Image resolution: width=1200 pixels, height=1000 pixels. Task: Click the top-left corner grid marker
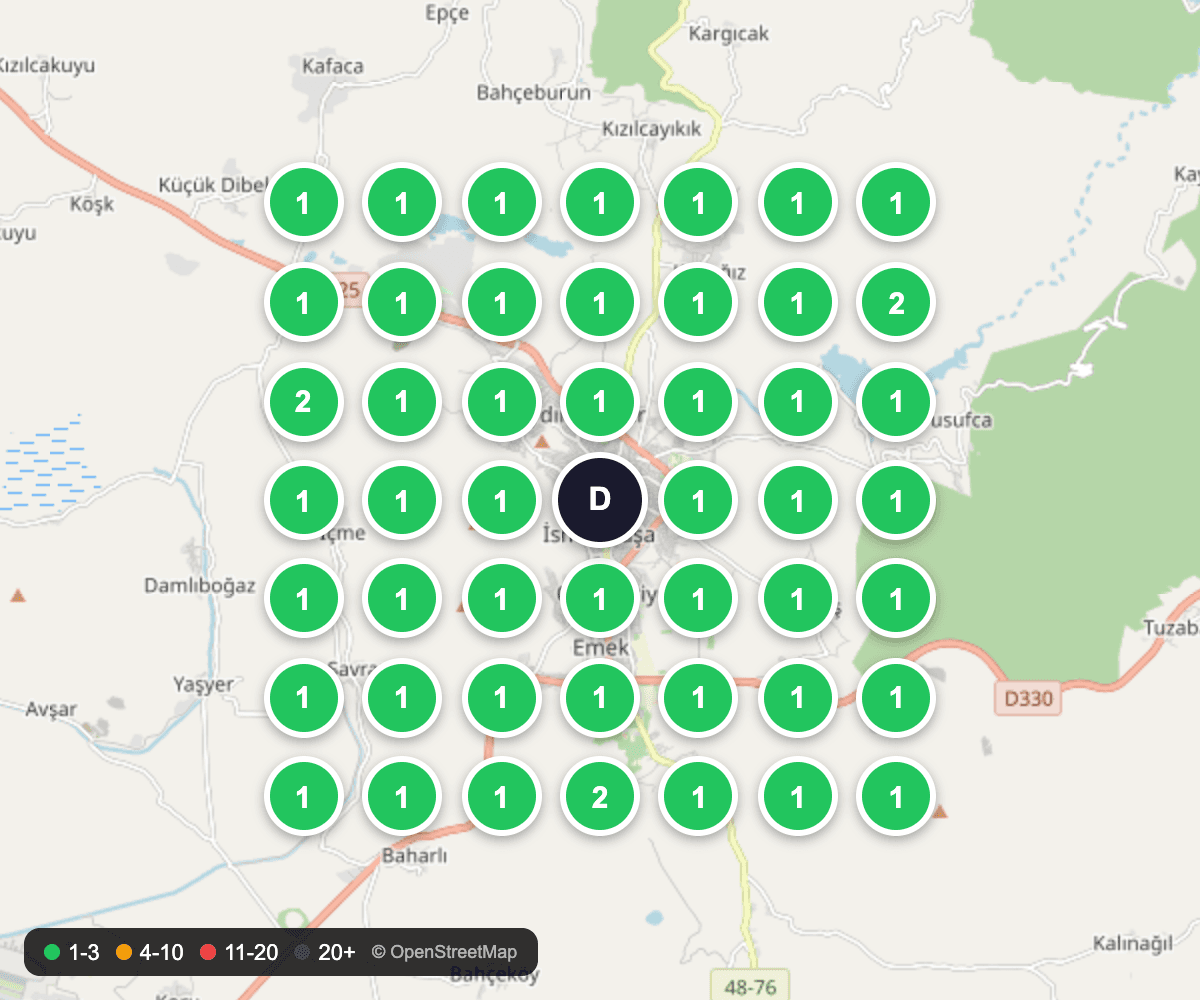pyautogui.click(x=303, y=204)
